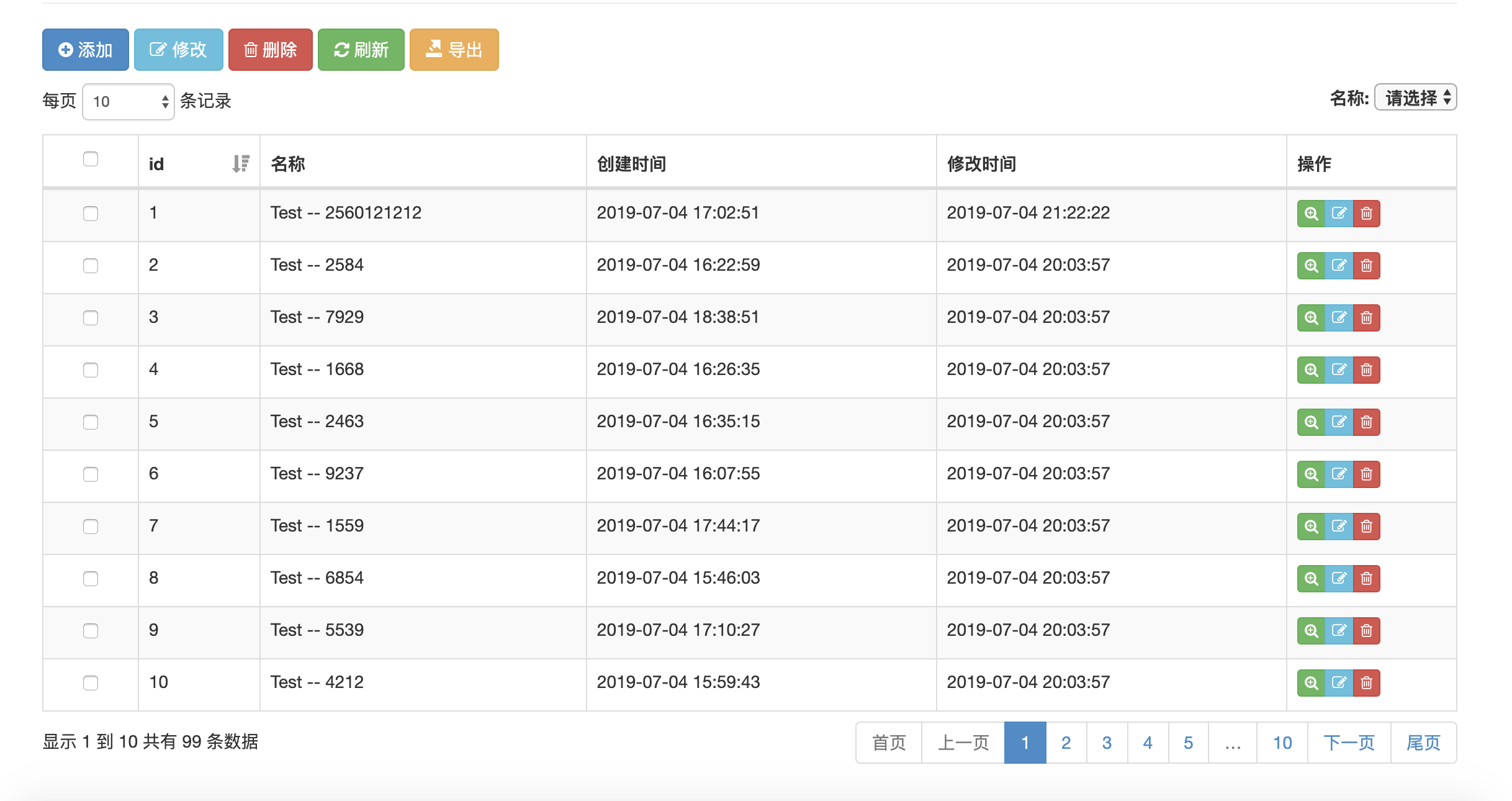Delete the Test -- 2584 row via trash icon
This screenshot has width=1512, height=801.
click(1367, 266)
